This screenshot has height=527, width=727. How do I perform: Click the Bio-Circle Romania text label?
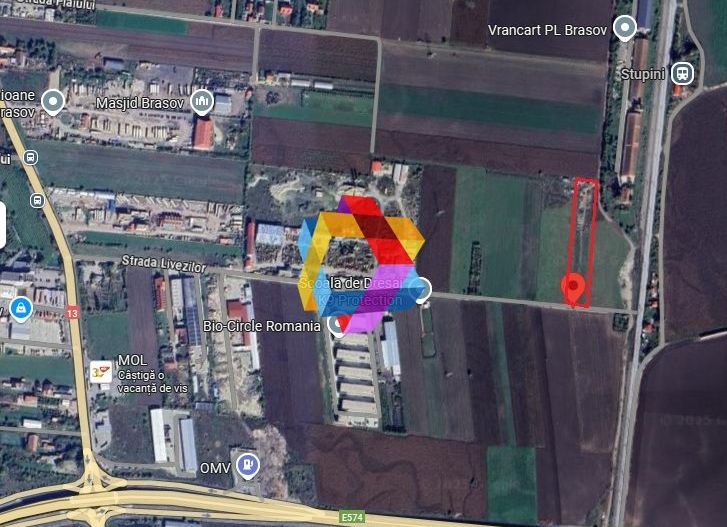[x=261, y=326]
